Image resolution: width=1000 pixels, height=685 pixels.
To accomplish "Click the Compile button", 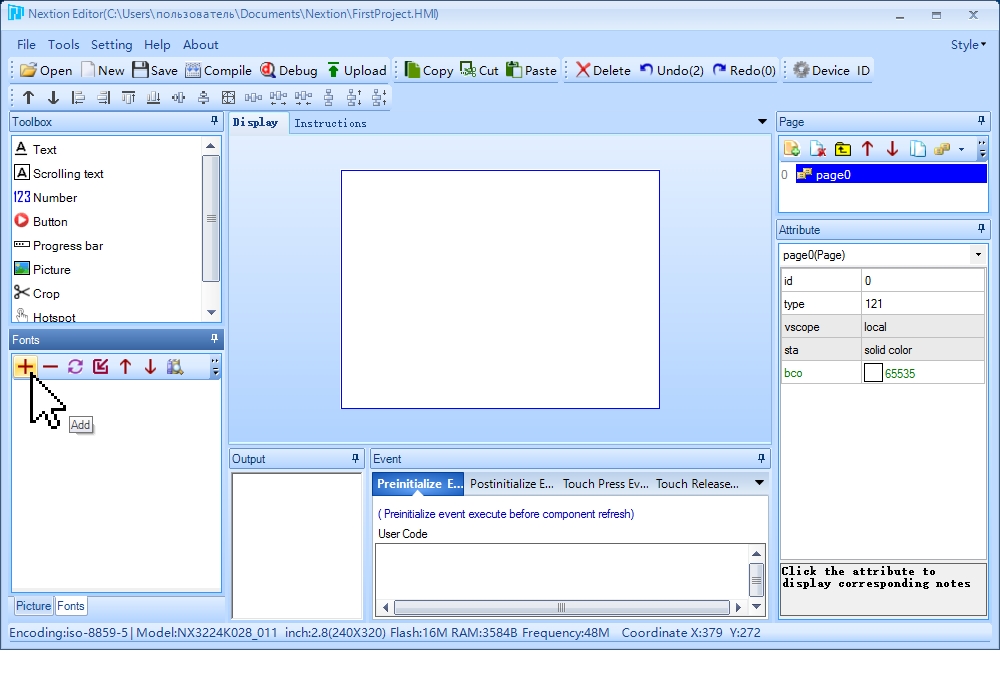I will pyautogui.click(x=219, y=70).
